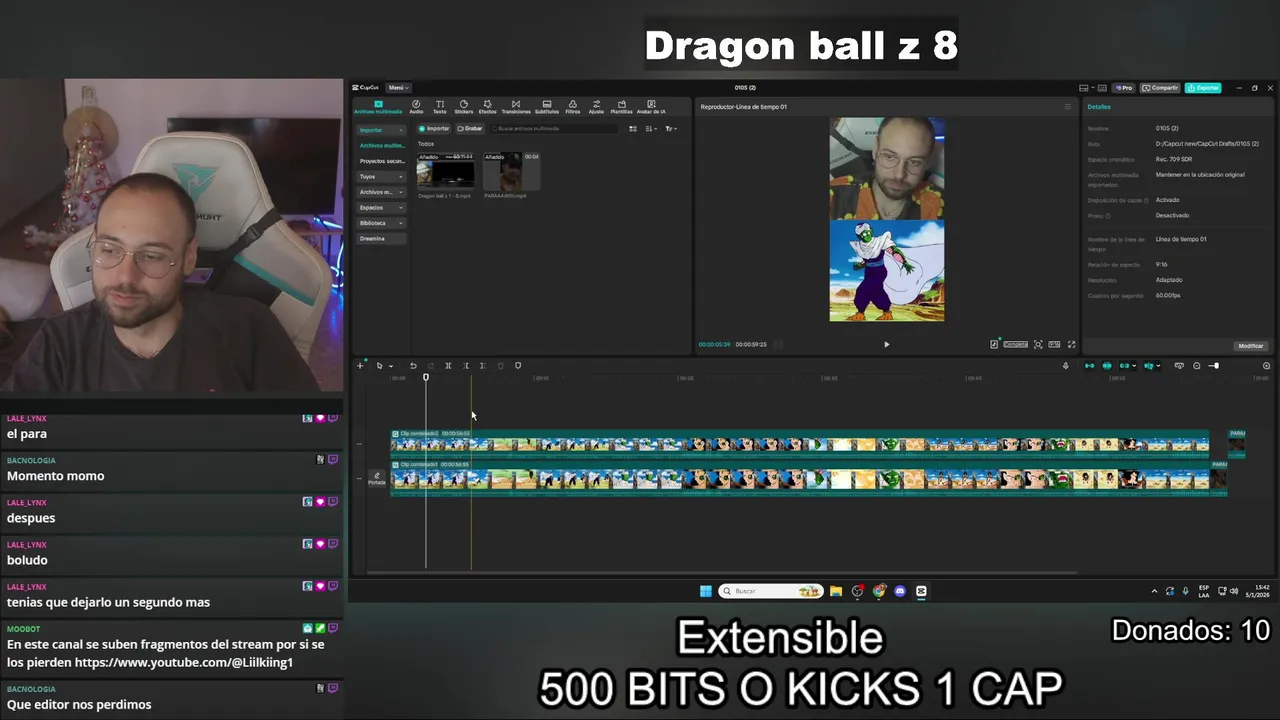Open the player panel options menu icon

point(1067,106)
